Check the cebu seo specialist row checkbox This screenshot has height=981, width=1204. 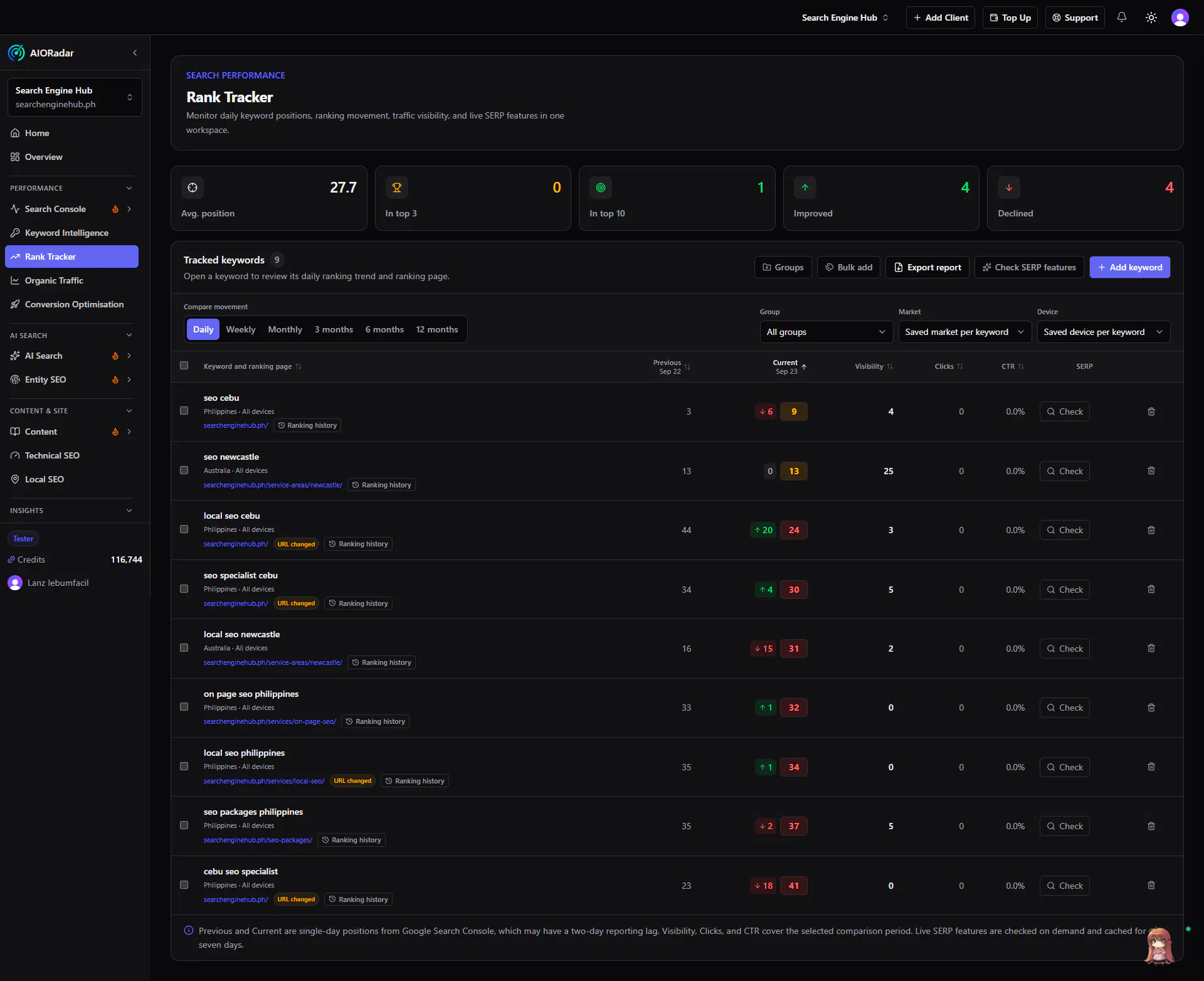[x=184, y=884]
